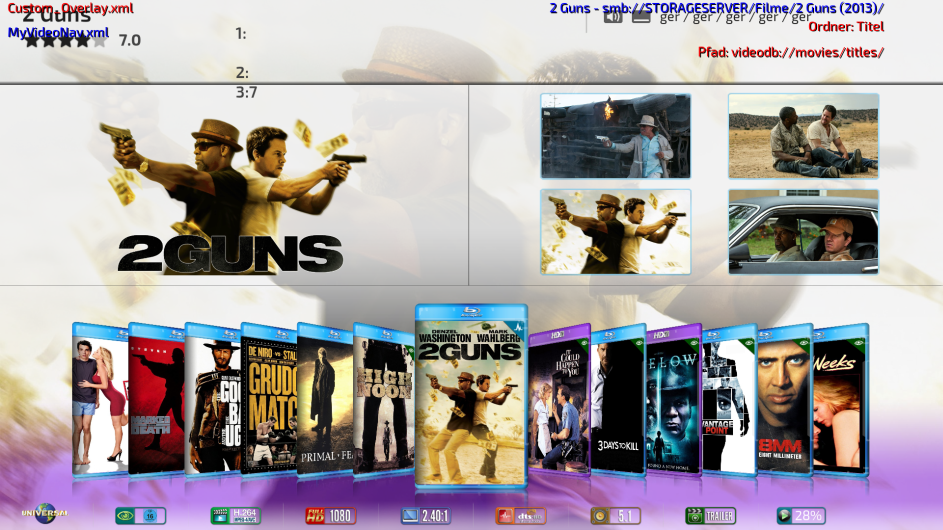Select the High Noon cover
This screenshot has width=943, height=530.
pyautogui.click(x=384, y=400)
